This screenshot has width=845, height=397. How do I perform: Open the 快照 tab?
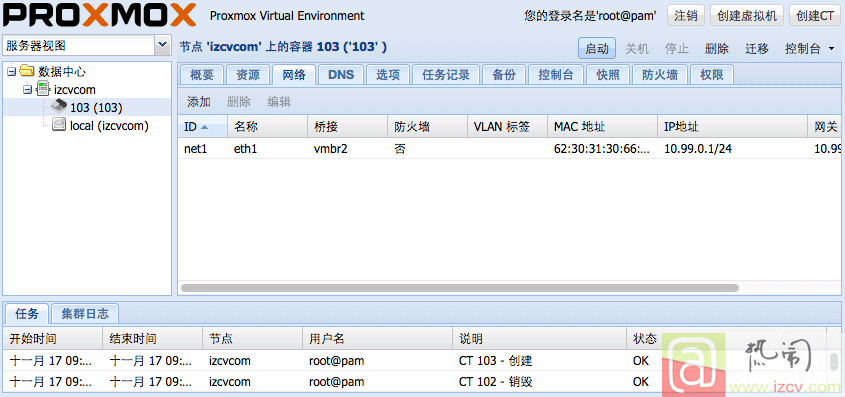608,75
